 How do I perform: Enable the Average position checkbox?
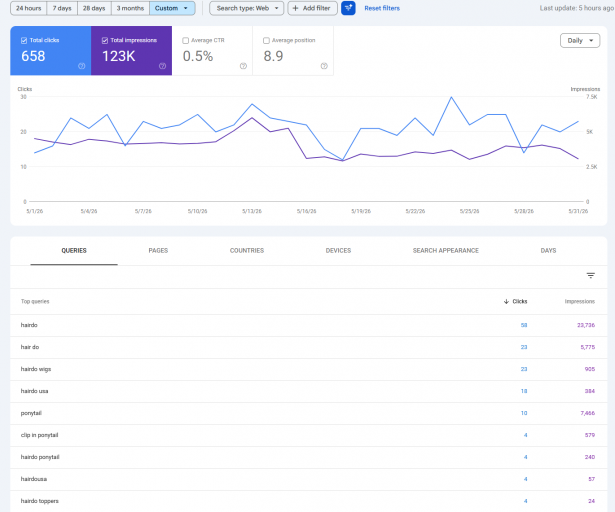pyautogui.click(x=266, y=40)
